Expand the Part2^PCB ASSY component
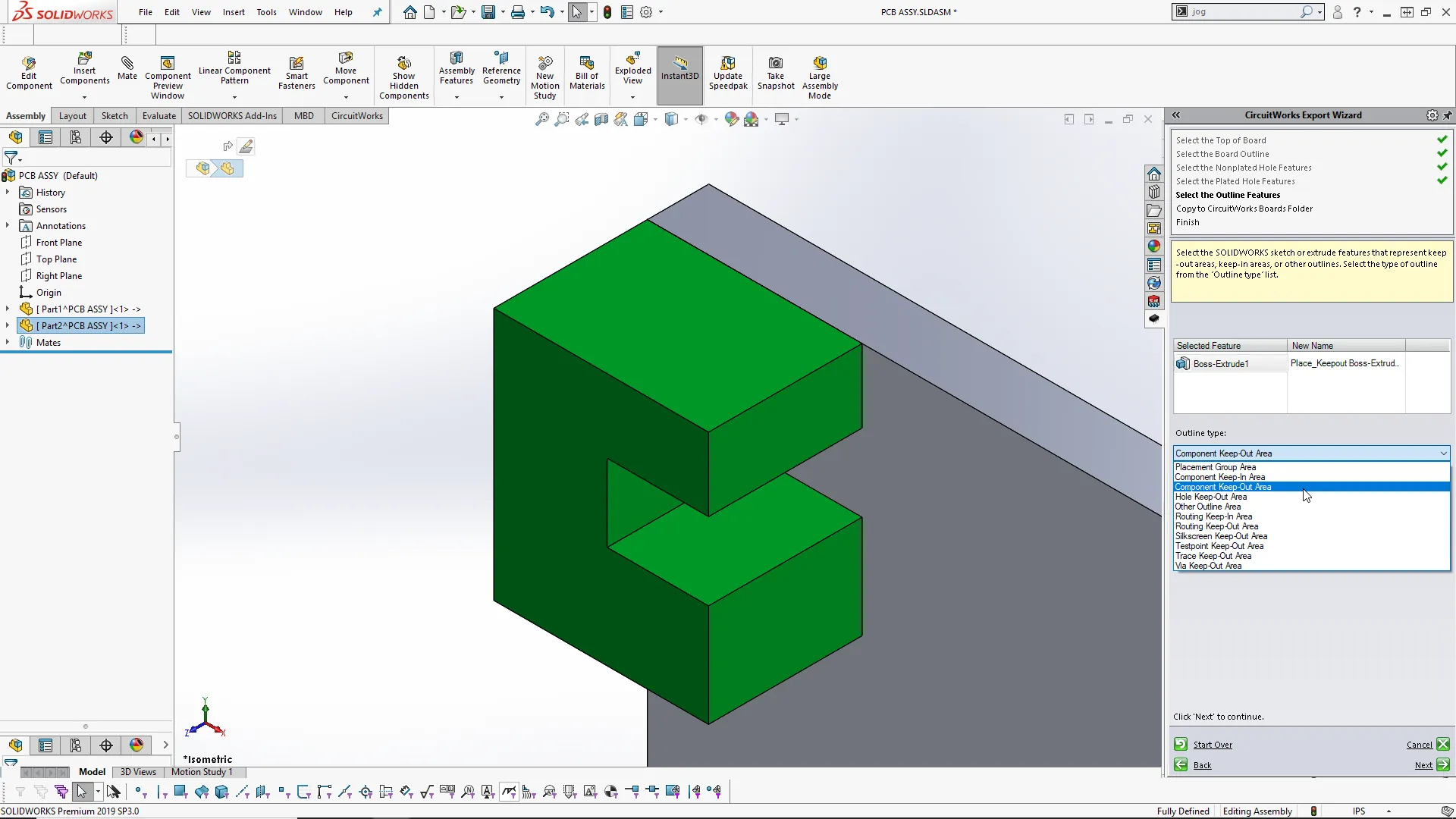The image size is (1456, 819). (x=8, y=326)
